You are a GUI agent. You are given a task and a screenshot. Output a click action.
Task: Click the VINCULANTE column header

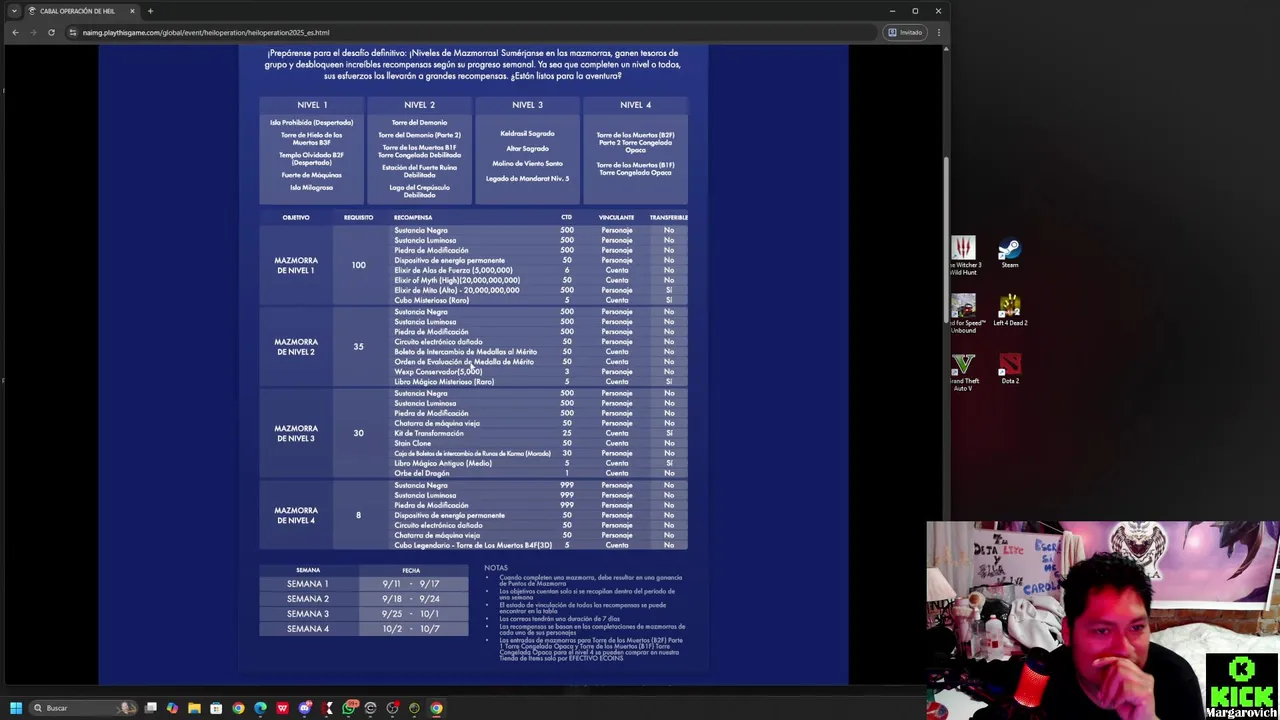[616, 217]
